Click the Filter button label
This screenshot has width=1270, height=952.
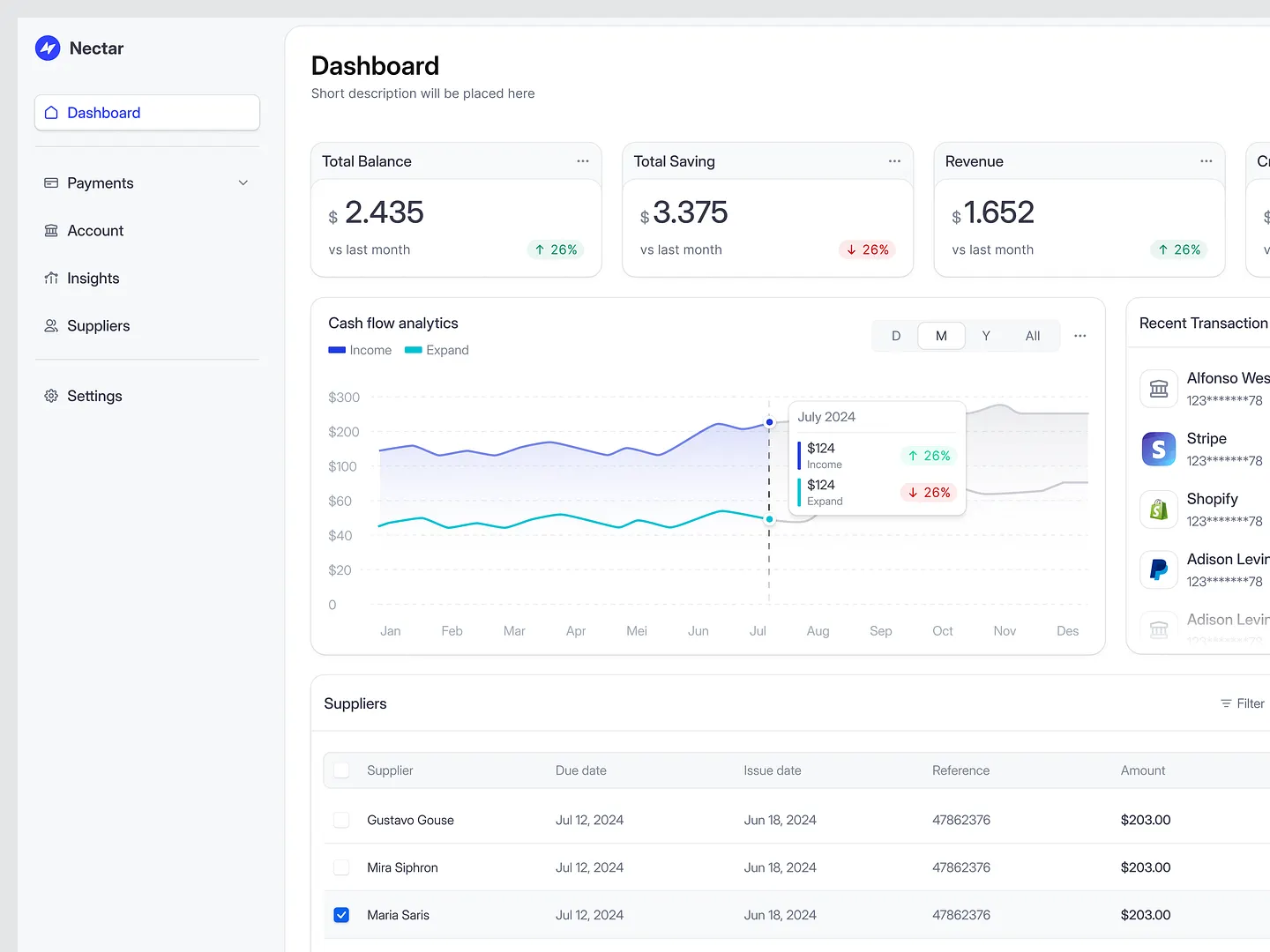coord(1251,703)
